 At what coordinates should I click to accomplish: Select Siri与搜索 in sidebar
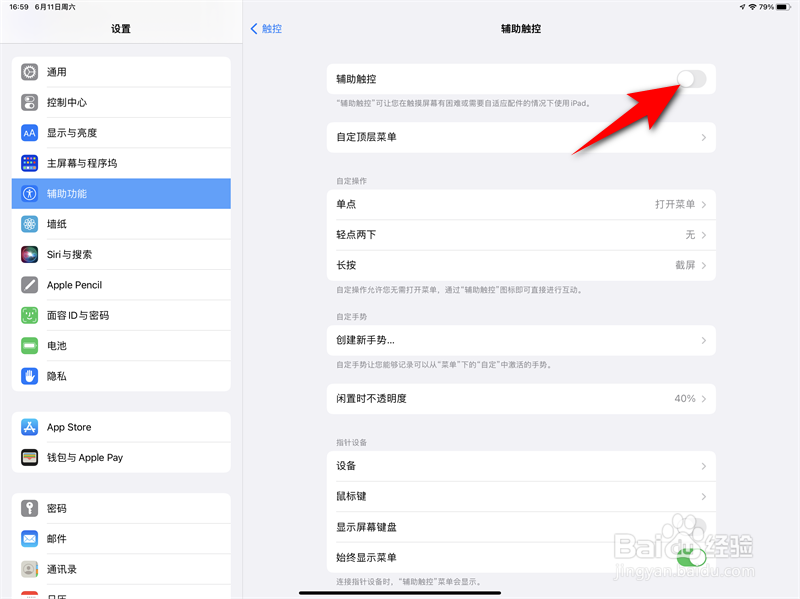pos(121,255)
